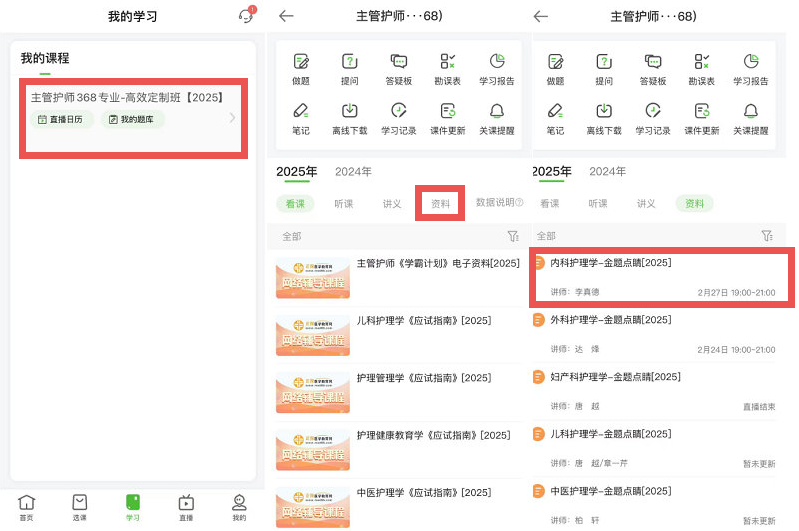Expand the 主管护师368专业 course card chevron
This screenshot has height=531, width=799.
coord(233,118)
